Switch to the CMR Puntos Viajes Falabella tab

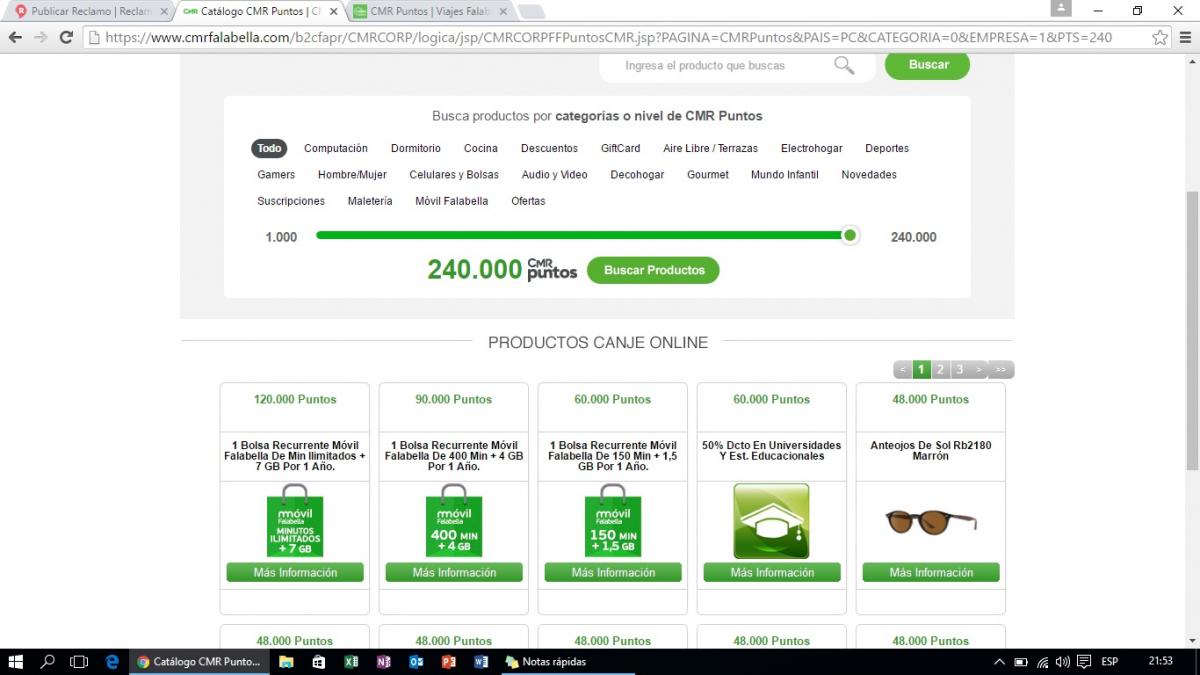(x=430, y=11)
